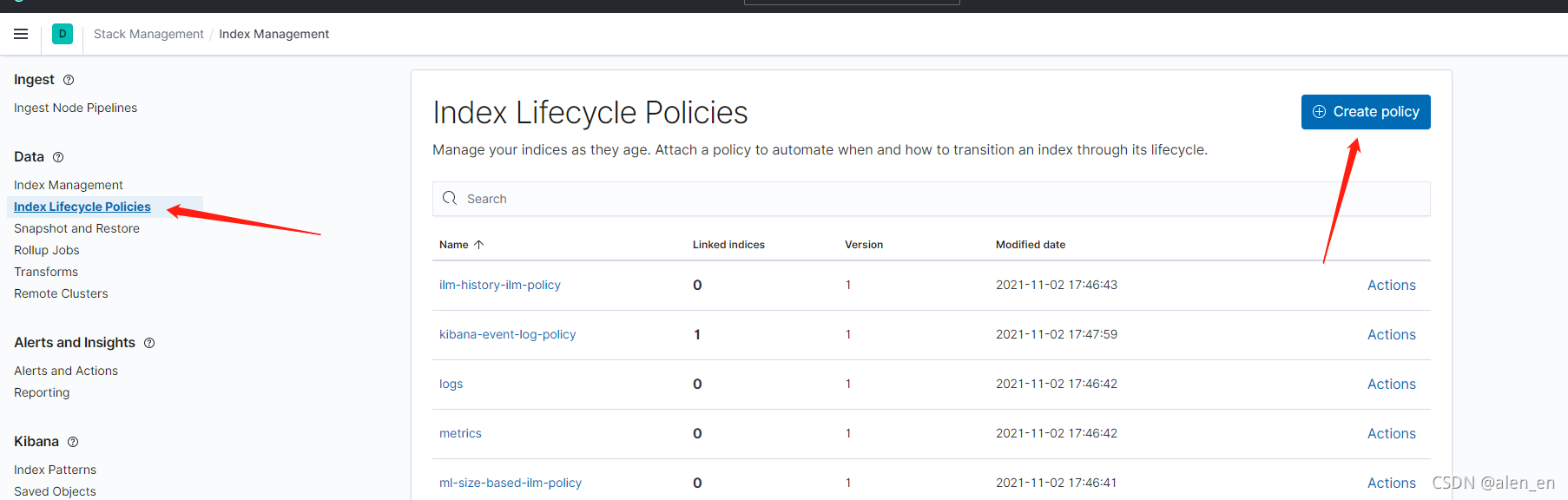The image size is (1568, 500).
Task: Create a new lifecycle policy
Action: coord(1366,112)
